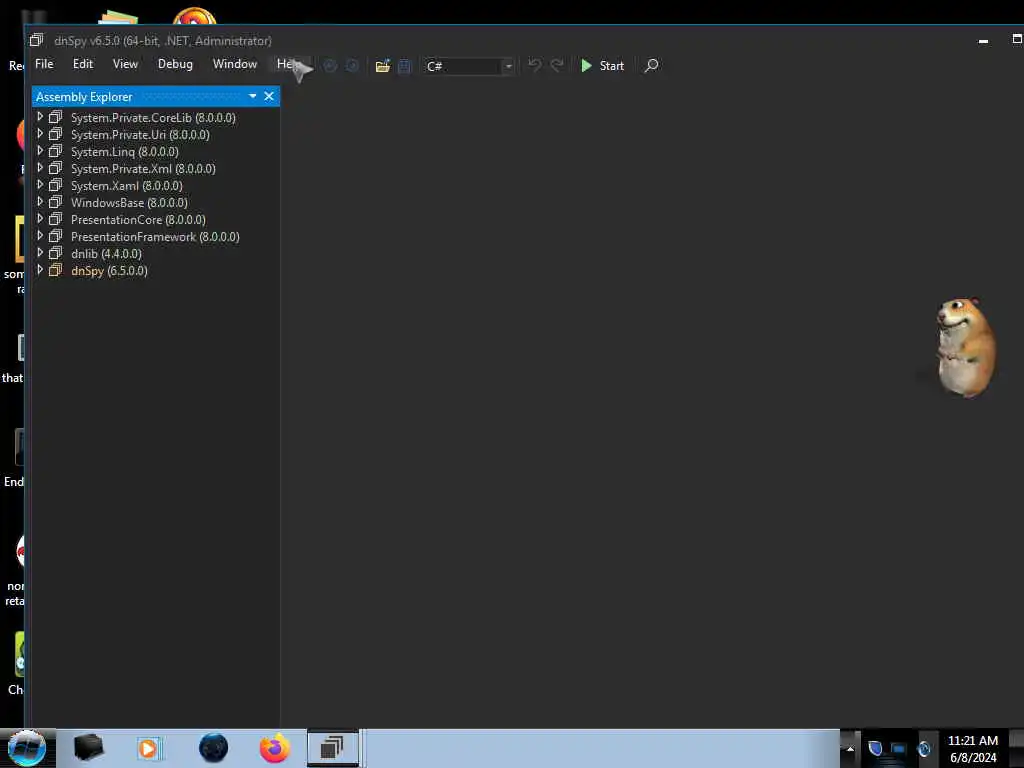Click the Save All toolbar icon
The height and width of the screenshot is (768, 1024).
[x=404, y=66]
